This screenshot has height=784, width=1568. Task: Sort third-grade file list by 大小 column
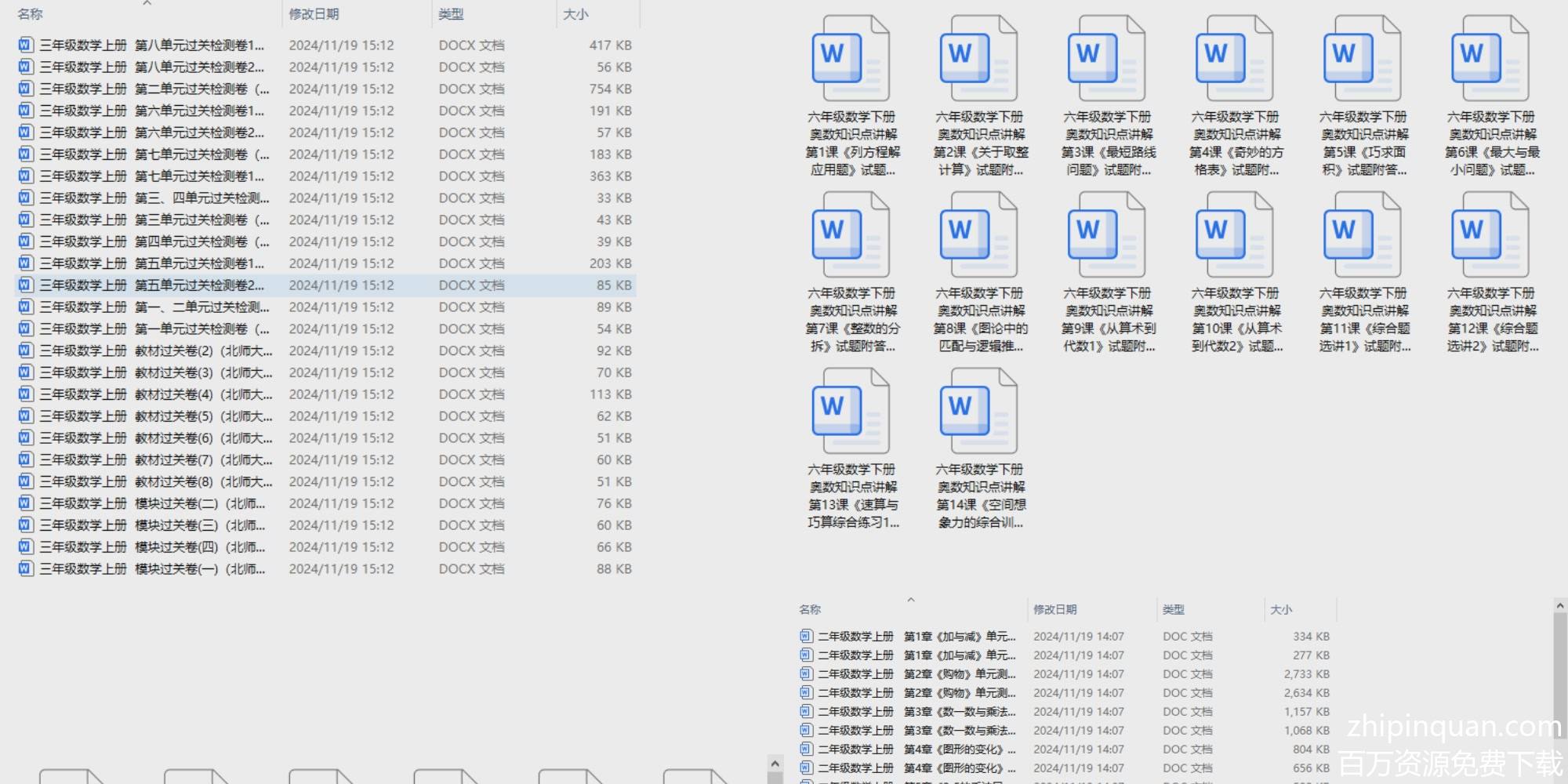tap(575, 14)
